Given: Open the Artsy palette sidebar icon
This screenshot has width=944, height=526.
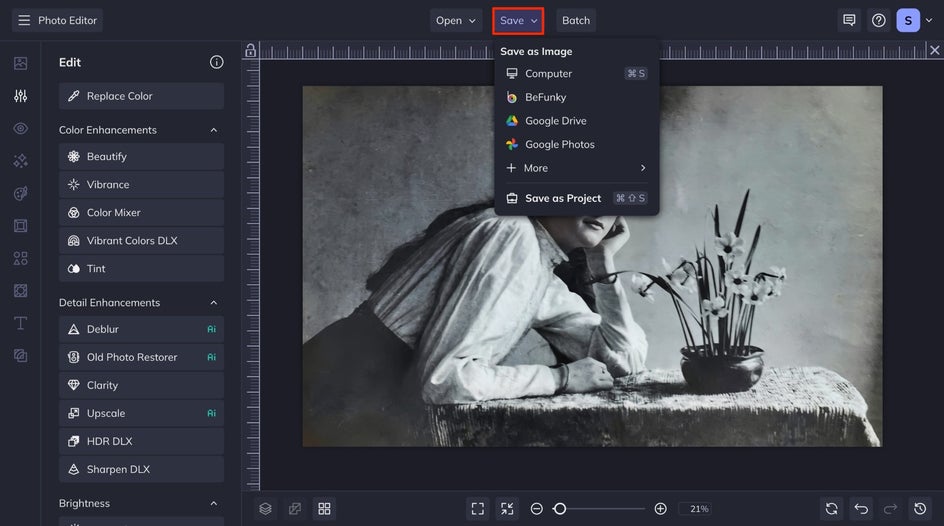Looking at the screenshot, I should click(x=20, y=193).
